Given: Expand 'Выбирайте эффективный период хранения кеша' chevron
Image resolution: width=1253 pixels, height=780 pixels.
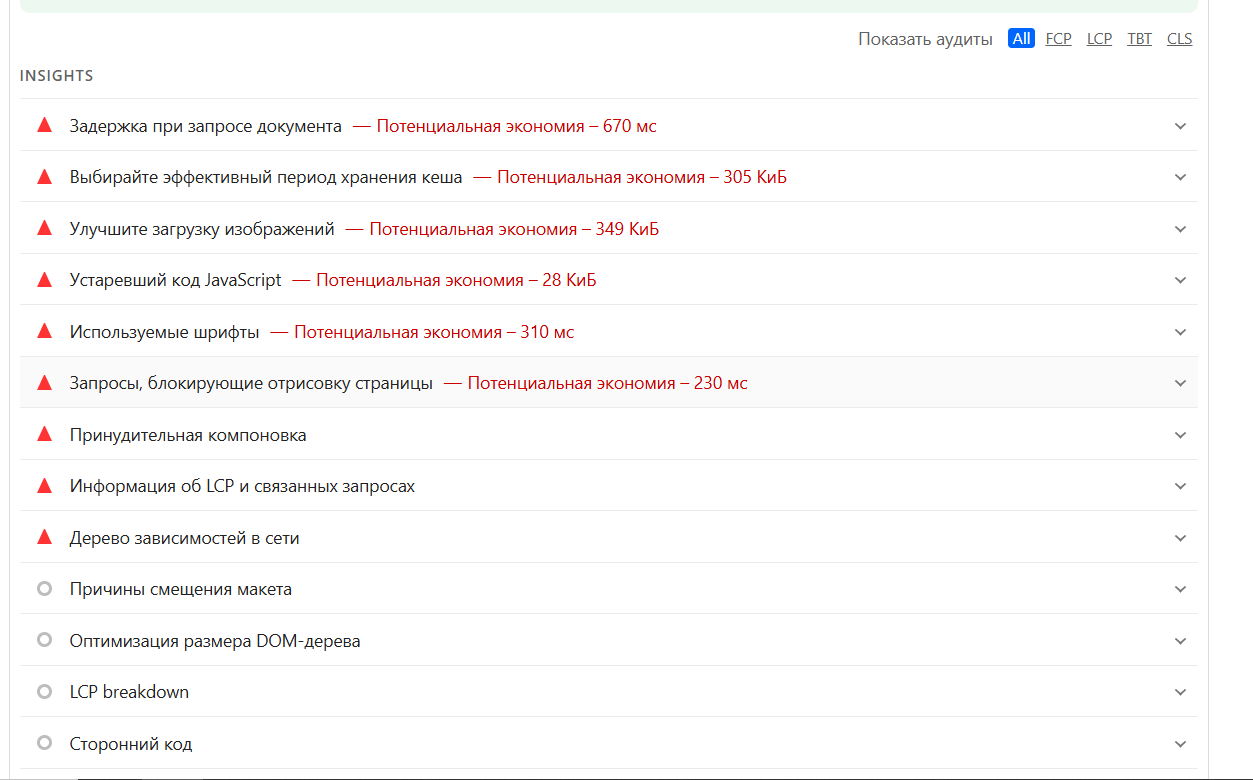Looking at the screenshot, I should tap(1180, 178).
